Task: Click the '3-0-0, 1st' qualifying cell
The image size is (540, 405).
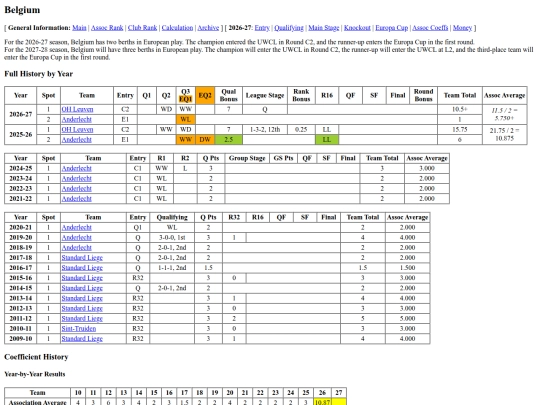Action: coord(172,237)
